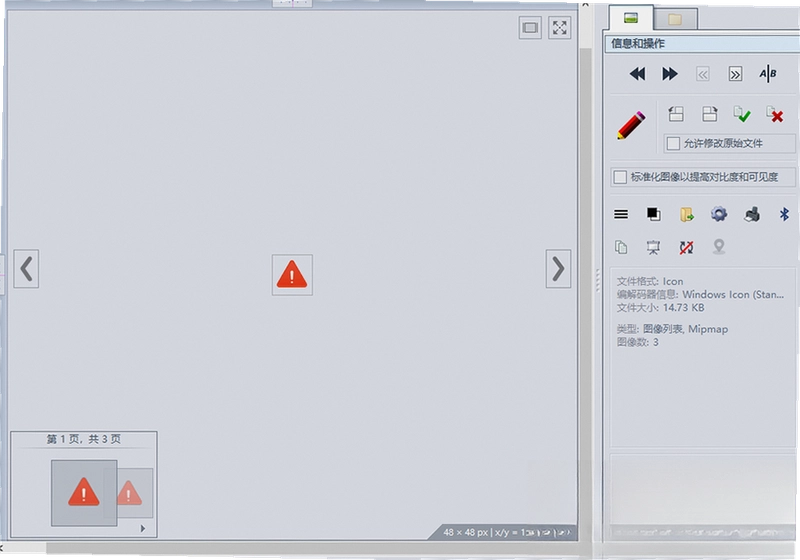Expand page list with small triangle arrow

pyautogui.click(x=143, y=528)
